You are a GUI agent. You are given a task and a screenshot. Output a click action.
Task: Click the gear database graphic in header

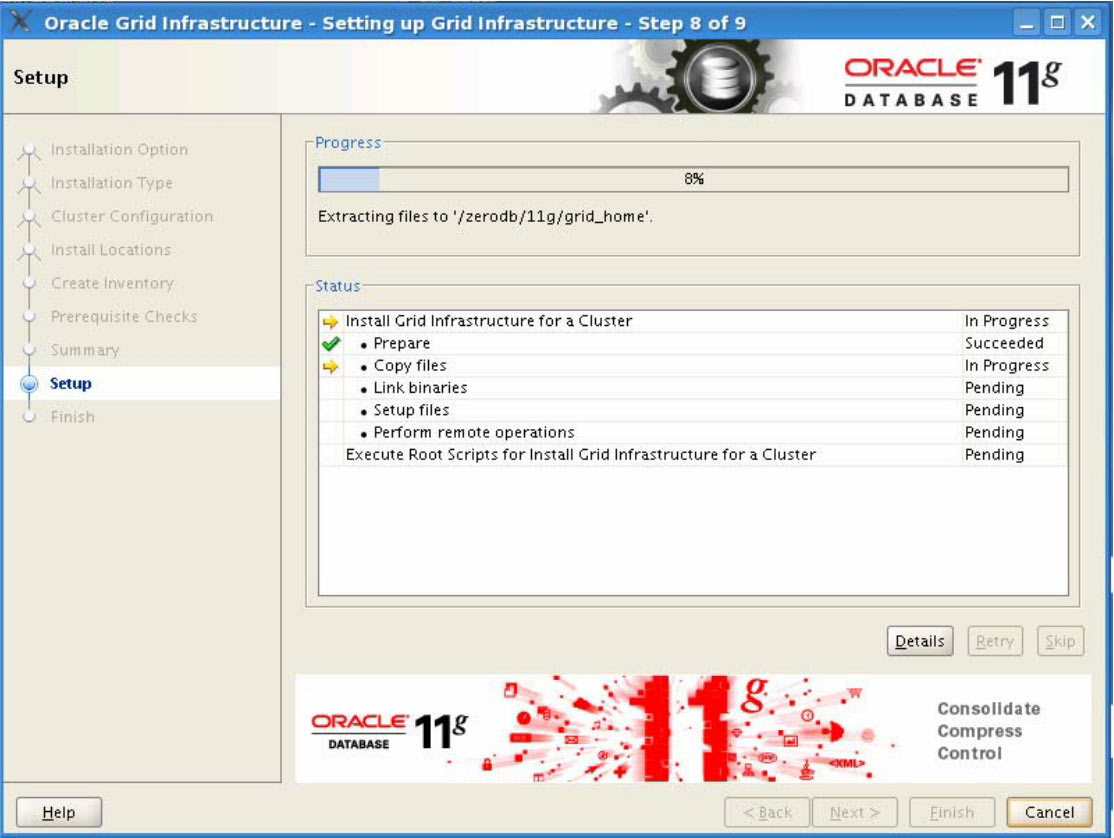click(x=718, y=80)
